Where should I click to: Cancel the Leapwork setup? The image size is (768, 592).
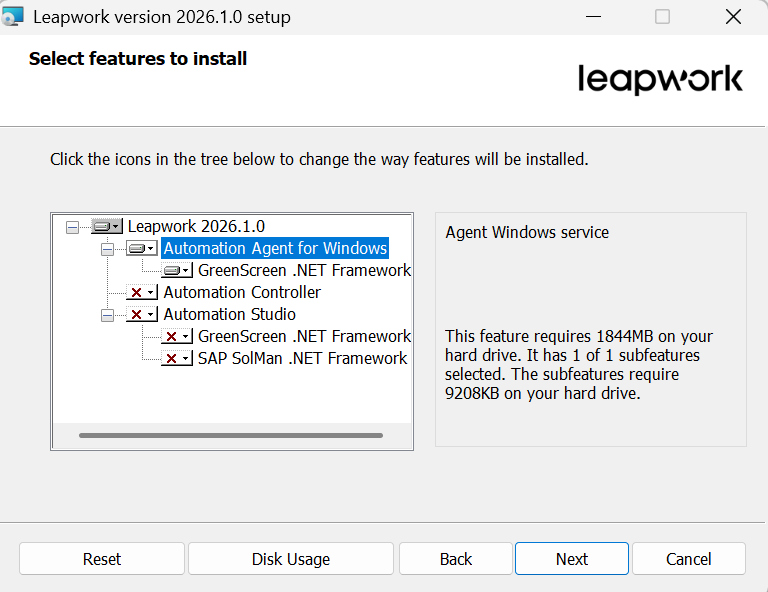(x=689, y=559)
